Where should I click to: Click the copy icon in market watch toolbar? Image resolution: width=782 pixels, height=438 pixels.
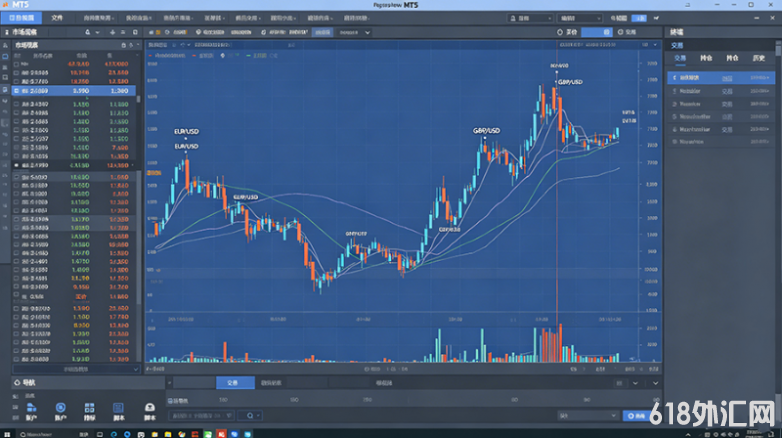tap(135, 32)
